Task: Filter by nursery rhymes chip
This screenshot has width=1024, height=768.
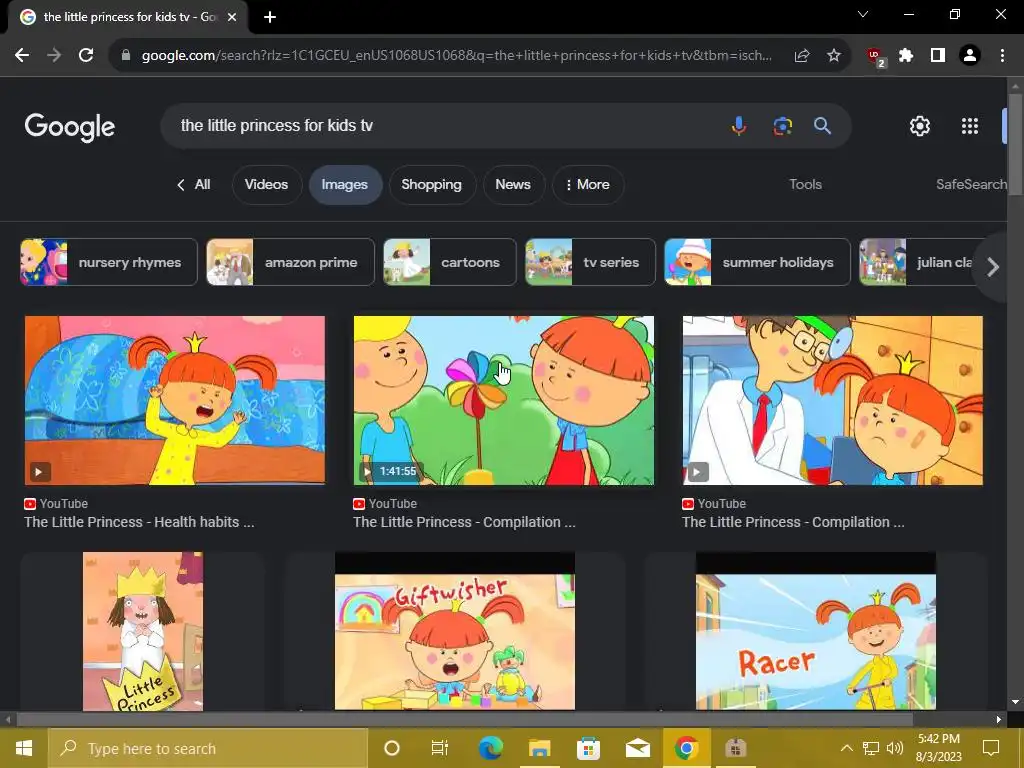Action: (108, 263)
